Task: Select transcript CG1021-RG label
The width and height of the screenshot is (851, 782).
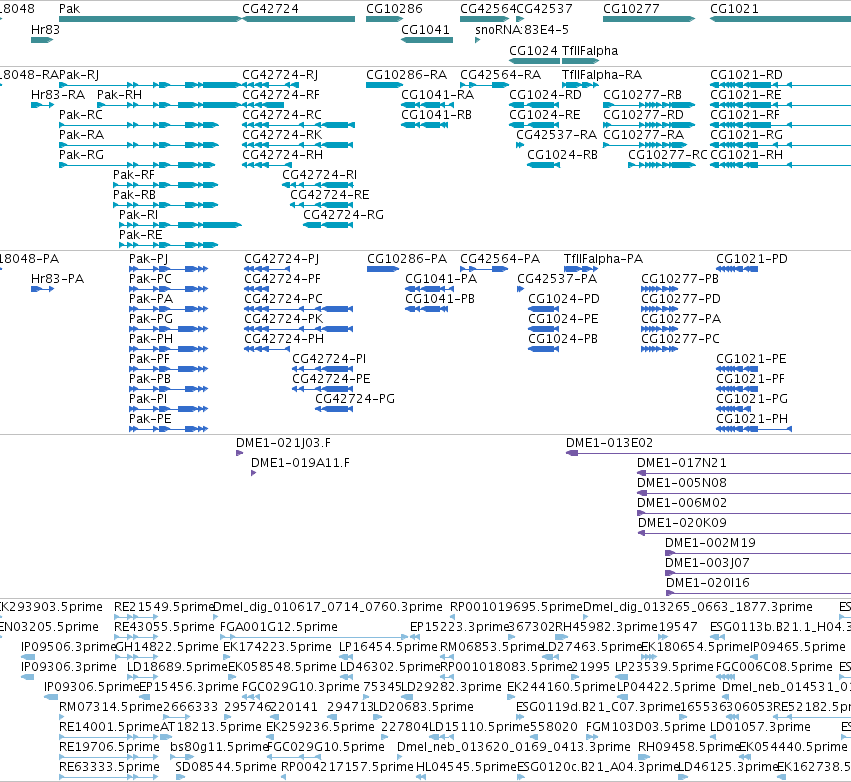Action: pyautogui.click(x=746, y=135)
